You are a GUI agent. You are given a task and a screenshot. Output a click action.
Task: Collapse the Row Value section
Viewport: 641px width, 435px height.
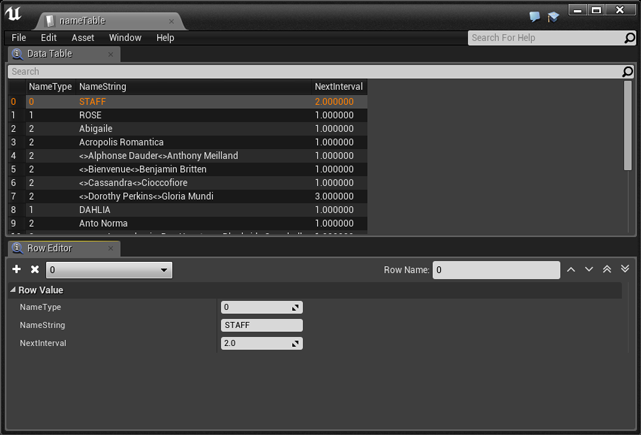13,290
